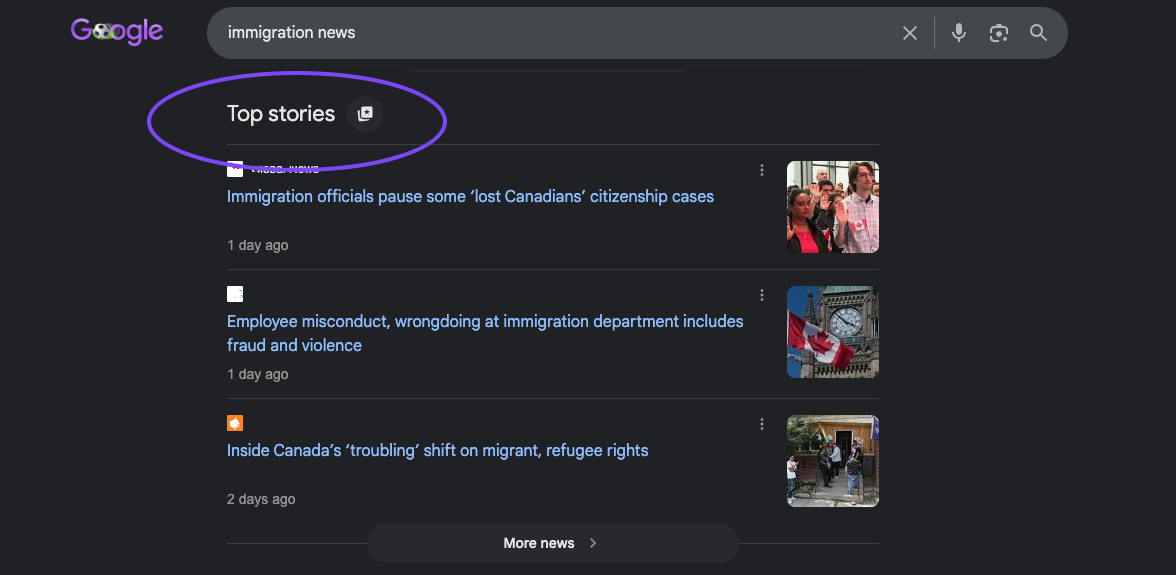This screenshot has height=575, width=1176.
Task: Click publisher favicon above 'lost Canadians' headline
Action: pos(235,169)
